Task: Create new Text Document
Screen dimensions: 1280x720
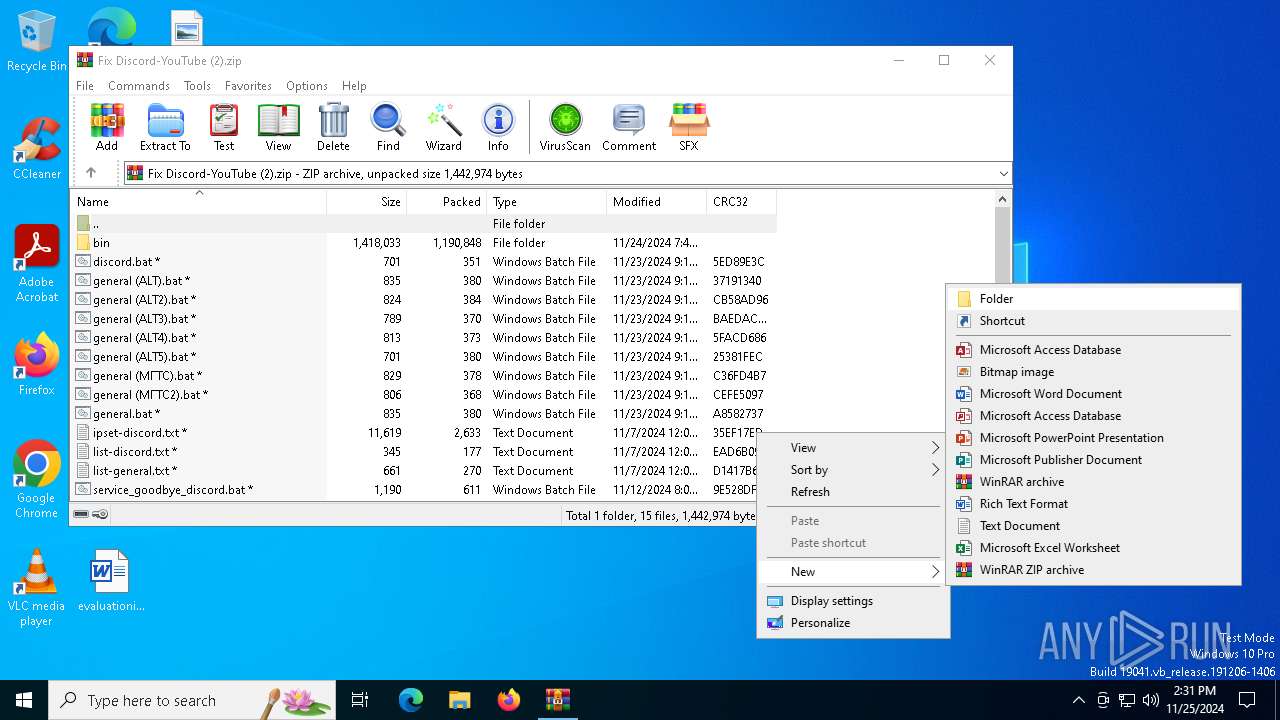Action: [1094, 526]
